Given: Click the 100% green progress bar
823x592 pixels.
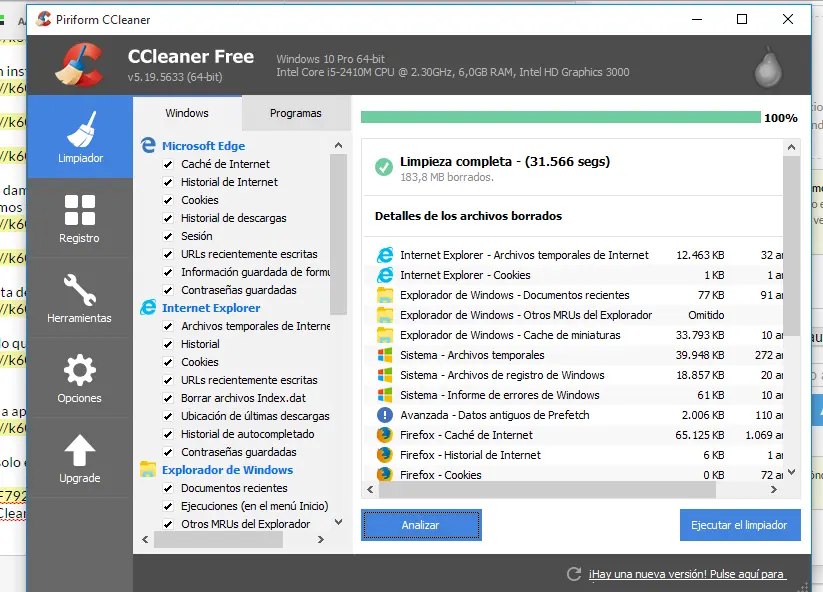Looking at the screenshot, I should point(561,117).
